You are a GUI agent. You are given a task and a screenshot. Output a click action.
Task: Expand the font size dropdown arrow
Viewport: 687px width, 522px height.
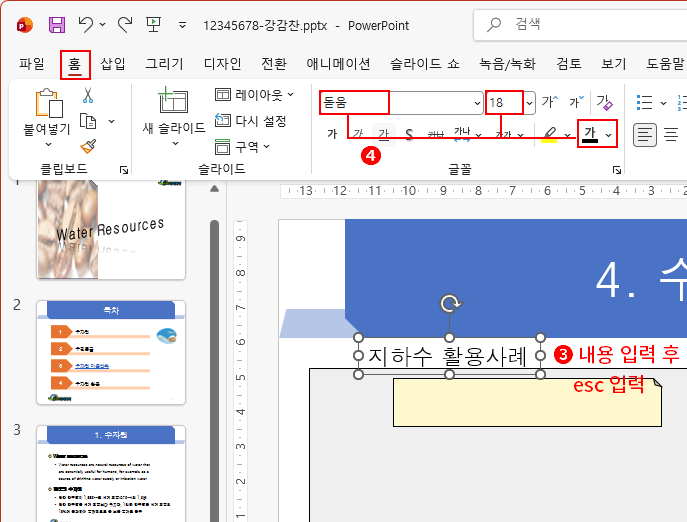[x=529, y=103]
